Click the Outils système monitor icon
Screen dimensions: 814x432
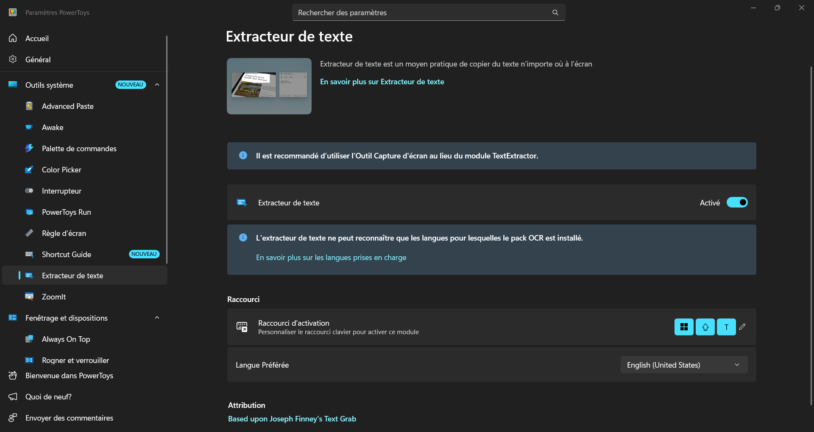13,85
